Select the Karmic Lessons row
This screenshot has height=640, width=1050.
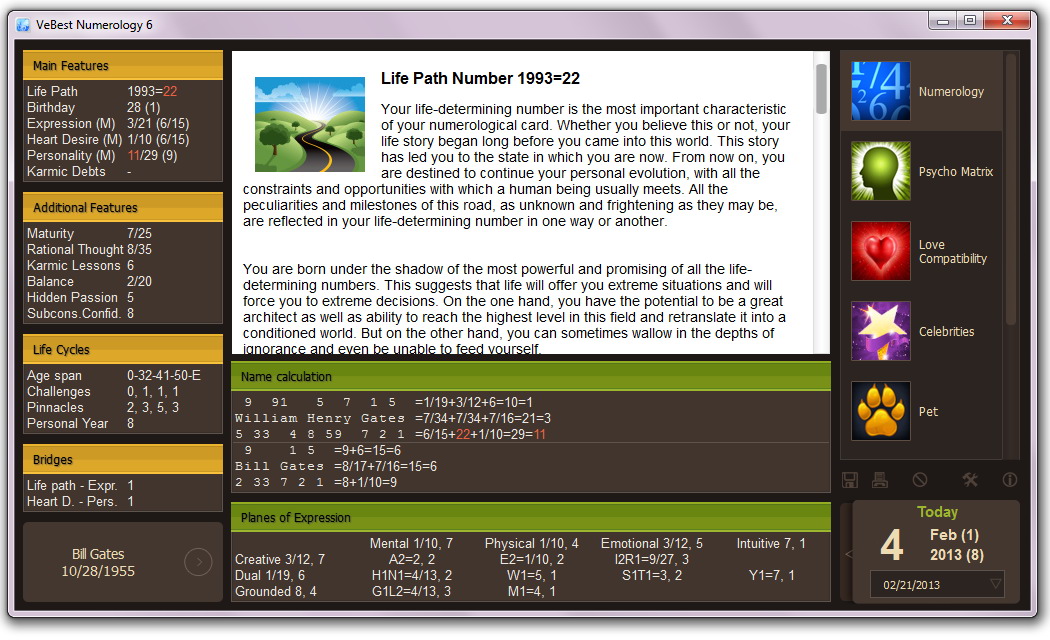[123, 265]
